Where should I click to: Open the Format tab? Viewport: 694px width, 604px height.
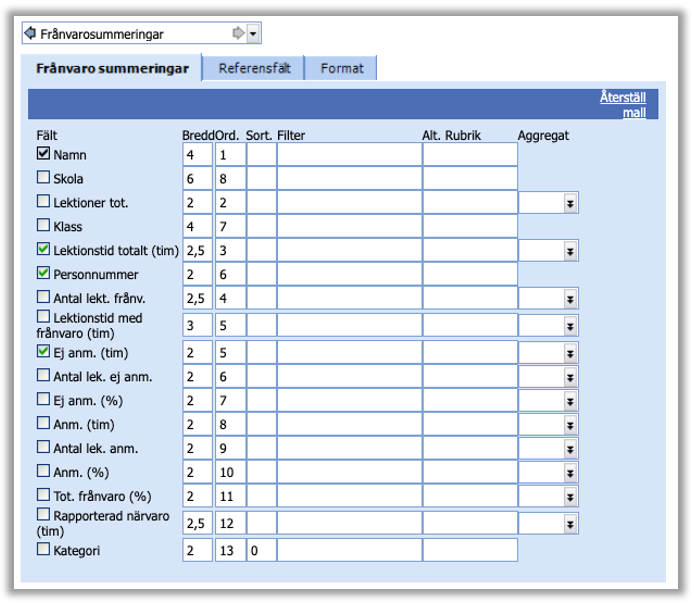[x=341, y=69]
